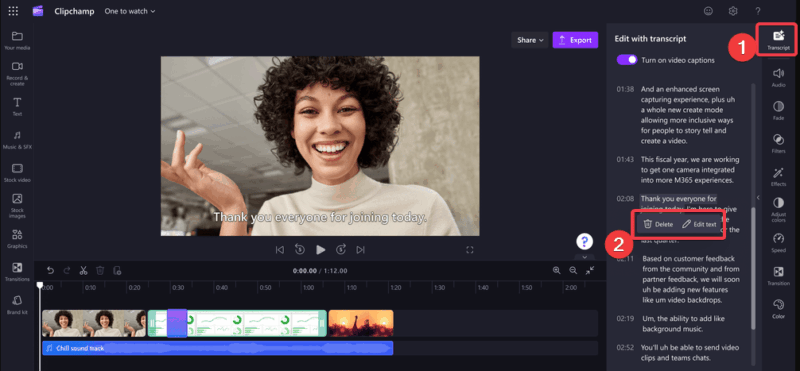
Task: Open the Speed properties tab
Action: pyautogui.click(x=778, y=243)
